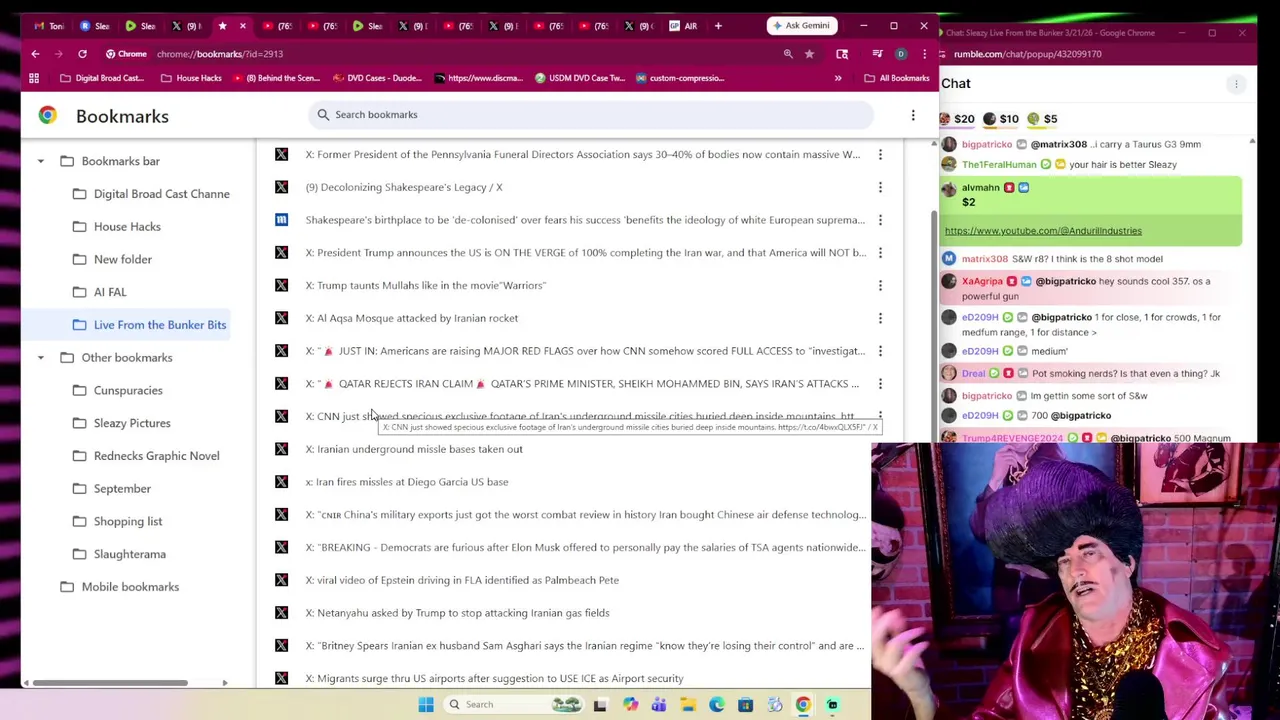The image size is (1280, 720).
Task: Click the Chrome taskbar icon
Action: coord(803,704)
